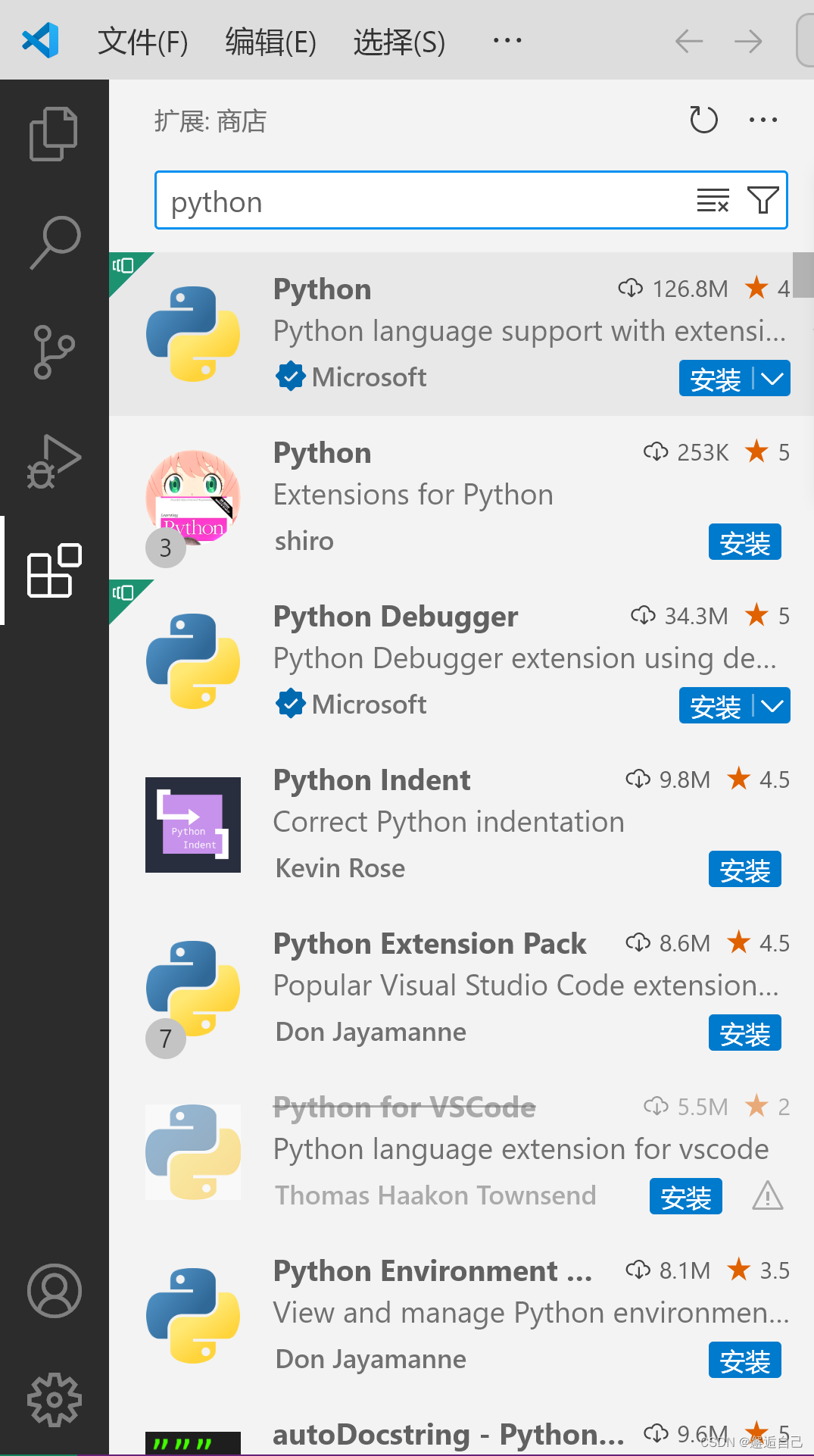Open the extension search filter

point(763,201)
